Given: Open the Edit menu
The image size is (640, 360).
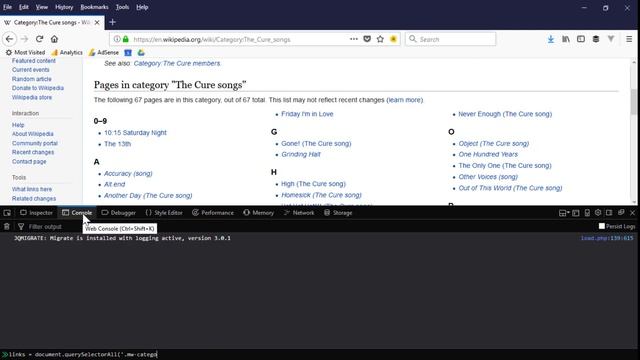Looking at the screenshot, I should pyautogui.click(x=24, y=7).
